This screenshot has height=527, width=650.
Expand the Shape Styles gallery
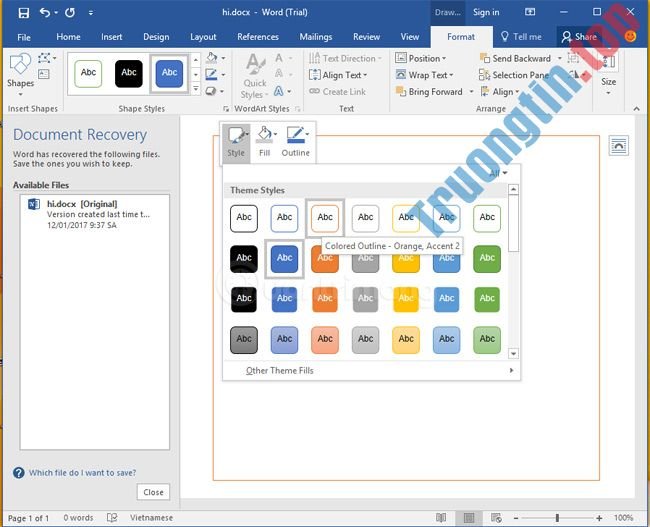[x=196, y=89]
